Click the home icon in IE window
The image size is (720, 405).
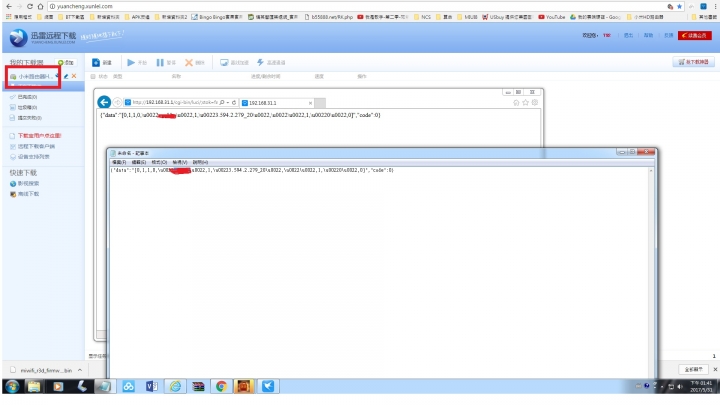pos(516,102)
